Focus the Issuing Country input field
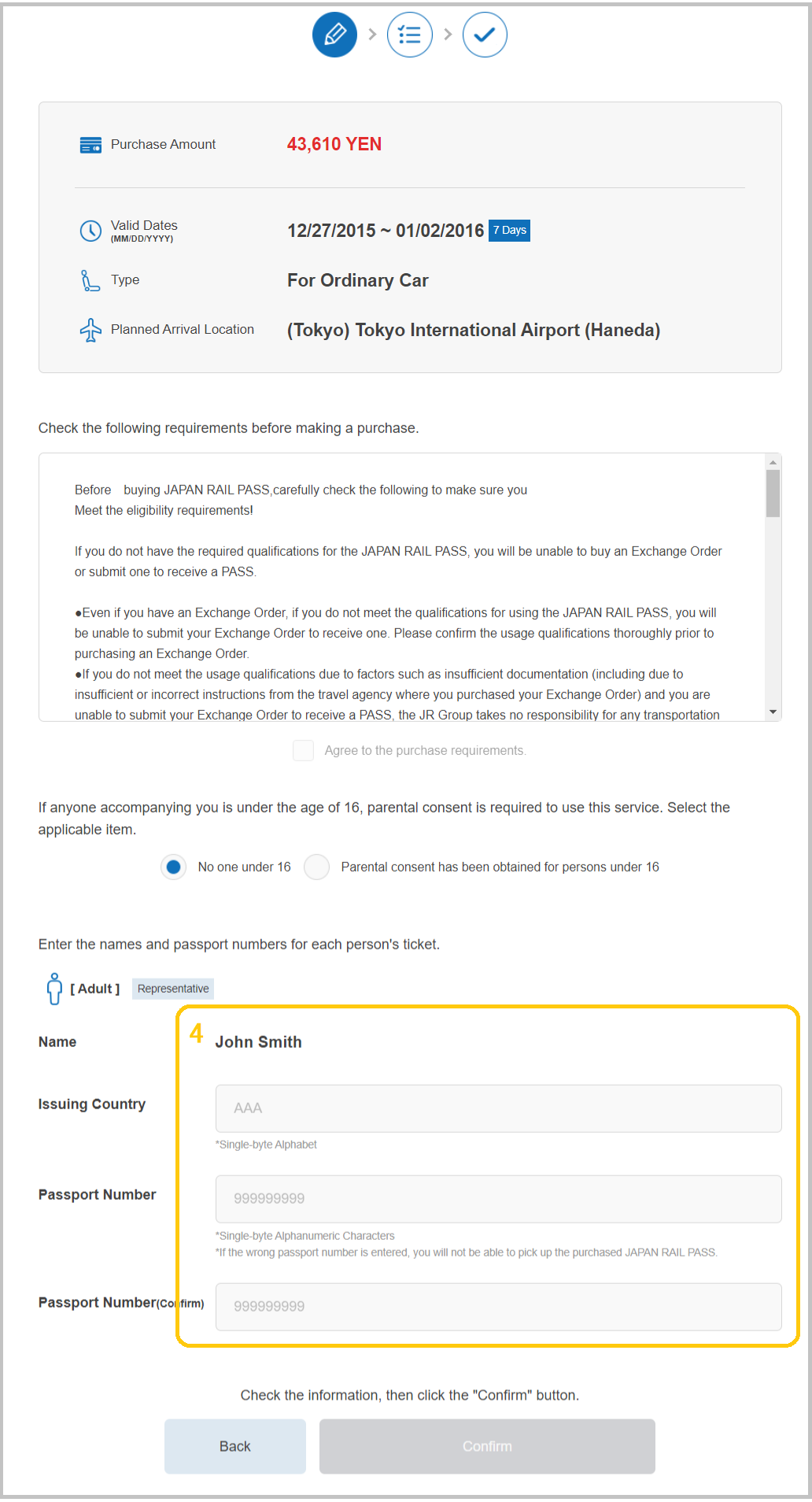Screen dimensions: 812x1502 coord(499,1108)
